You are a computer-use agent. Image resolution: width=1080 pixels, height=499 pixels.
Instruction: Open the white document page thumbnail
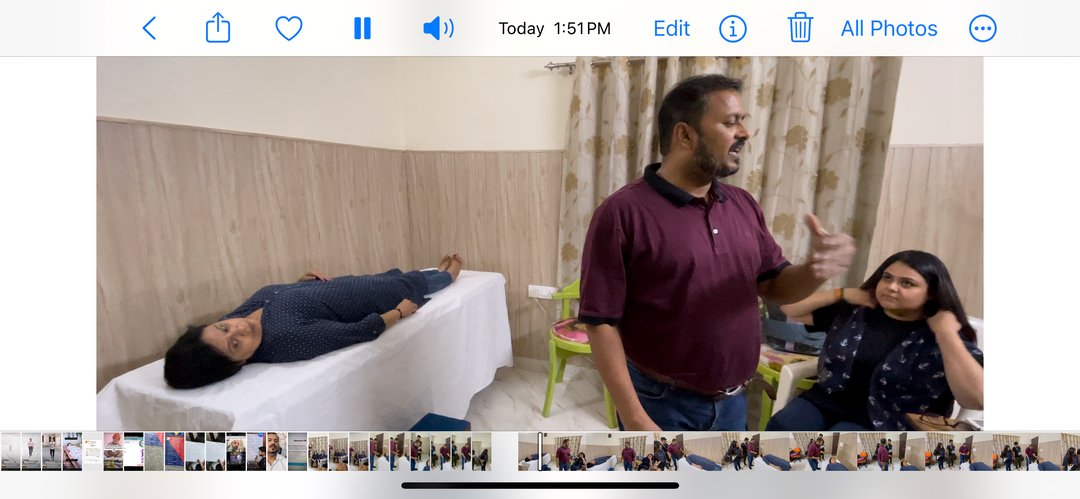coord(92,451)
